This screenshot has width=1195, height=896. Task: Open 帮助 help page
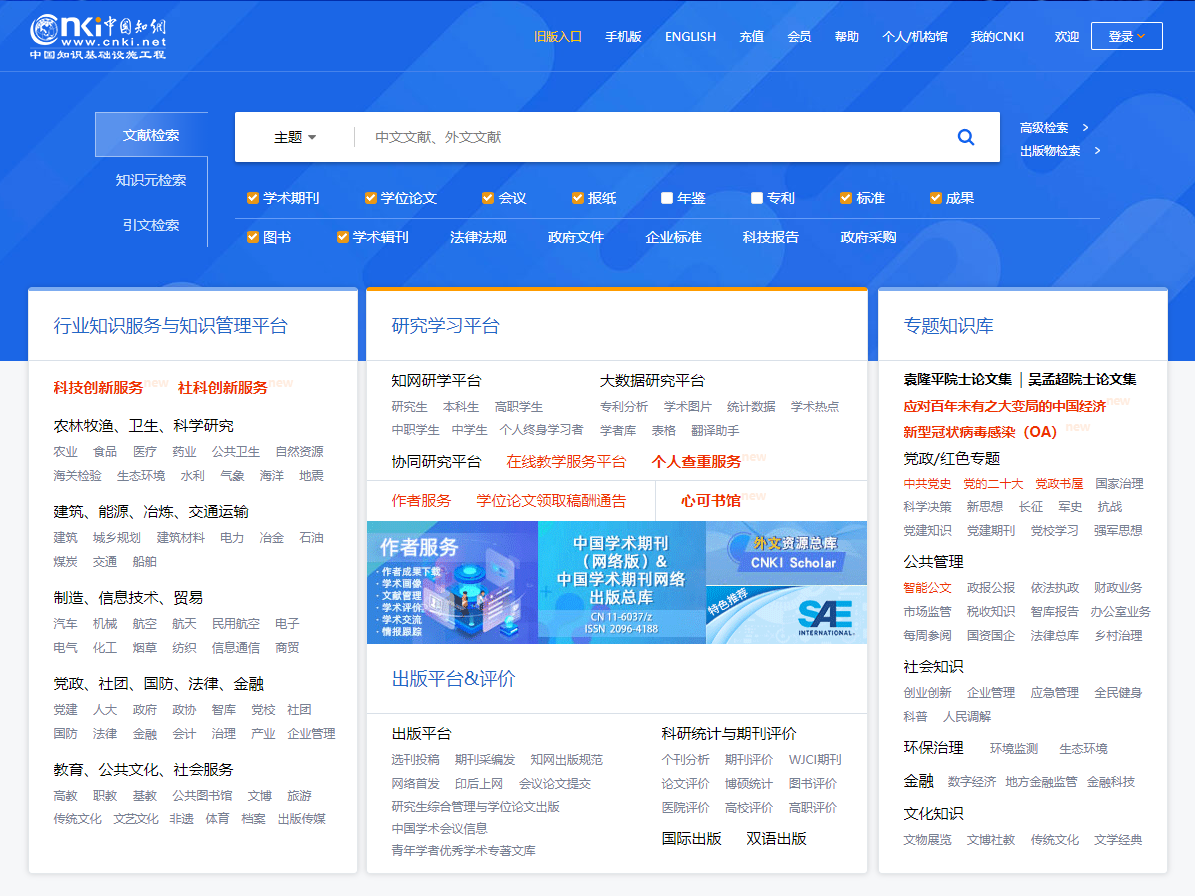coord(847,37)
